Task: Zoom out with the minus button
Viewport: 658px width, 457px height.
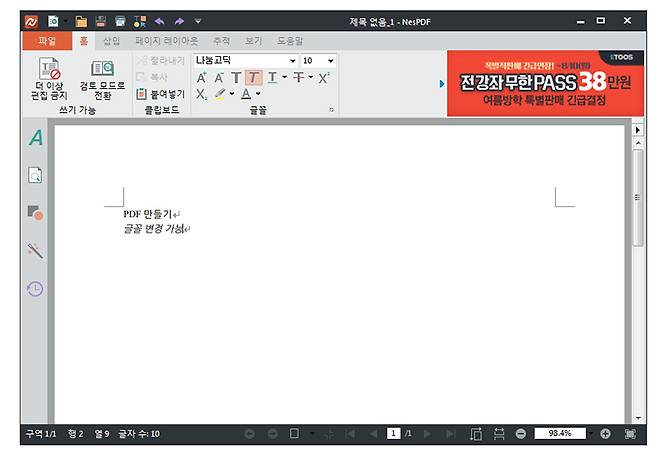Action: (521, 433)
